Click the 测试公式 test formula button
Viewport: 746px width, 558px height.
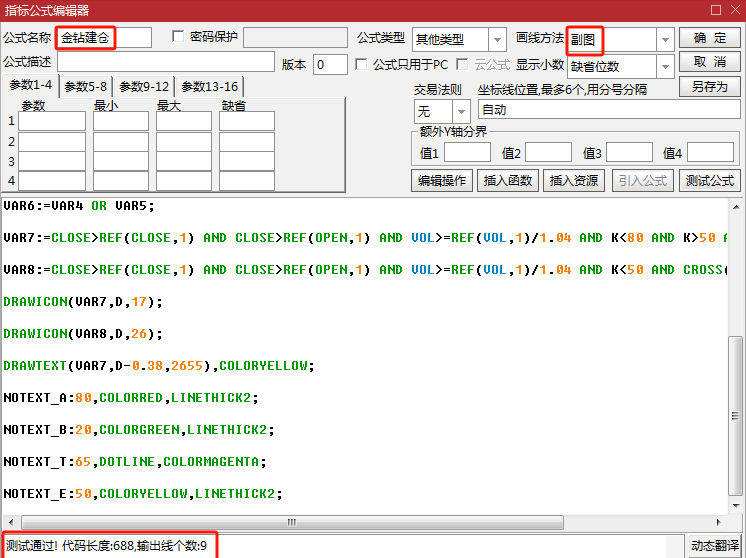click(709, 180)
